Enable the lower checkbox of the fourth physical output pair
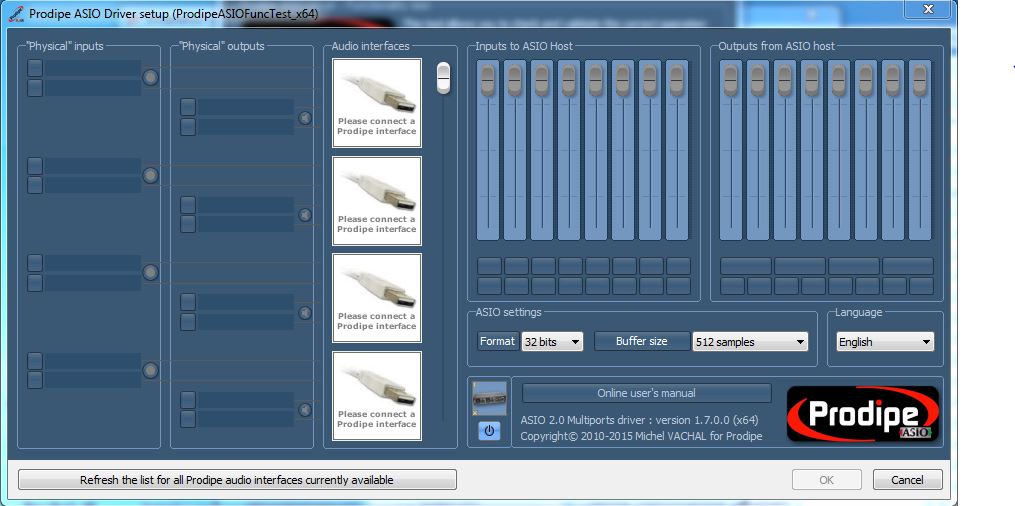The image size is (1015, 506). click(x=188, y=419)
